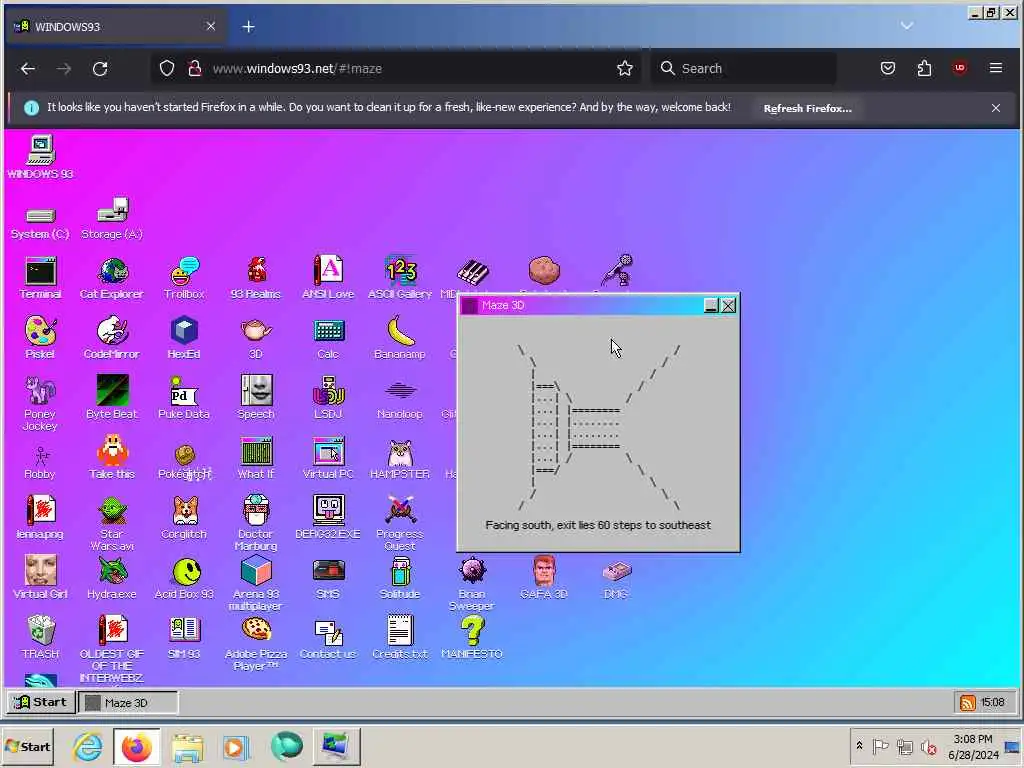Open Save to Pocket icon
Viewport: 1024px width, 768px height.
click(x=888, y=68)
